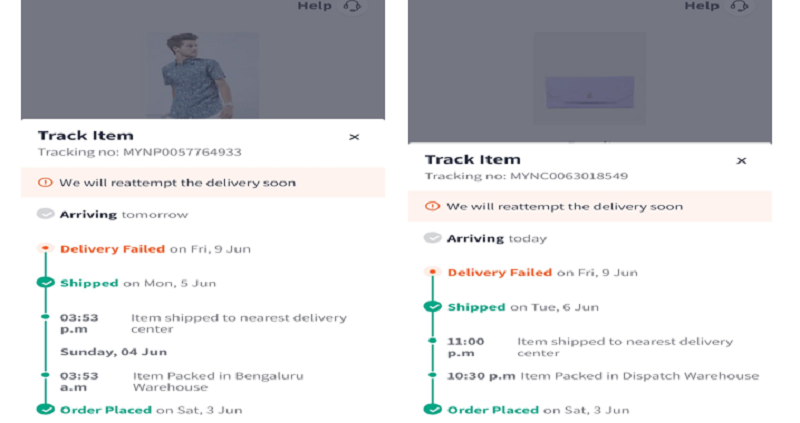This screenshot has width=800, height=423.
Task: Click Order Placed check on right timeline
Action: 433,409
